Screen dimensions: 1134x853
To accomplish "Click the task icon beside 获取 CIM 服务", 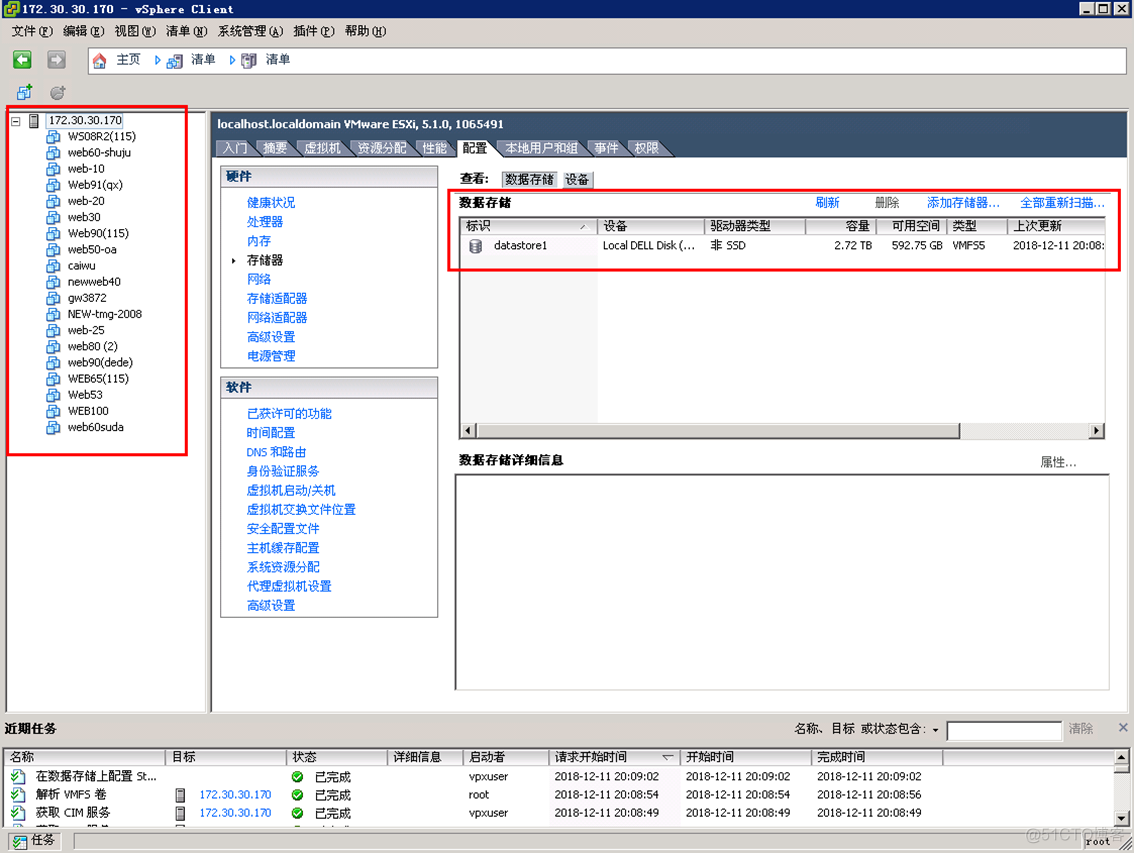I will click(18, 812).
